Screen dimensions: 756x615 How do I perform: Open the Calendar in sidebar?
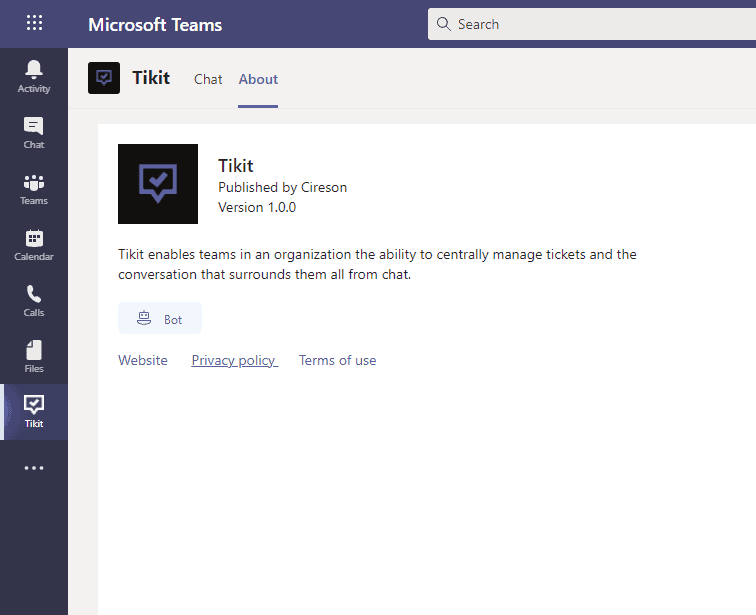click(34, 245)
